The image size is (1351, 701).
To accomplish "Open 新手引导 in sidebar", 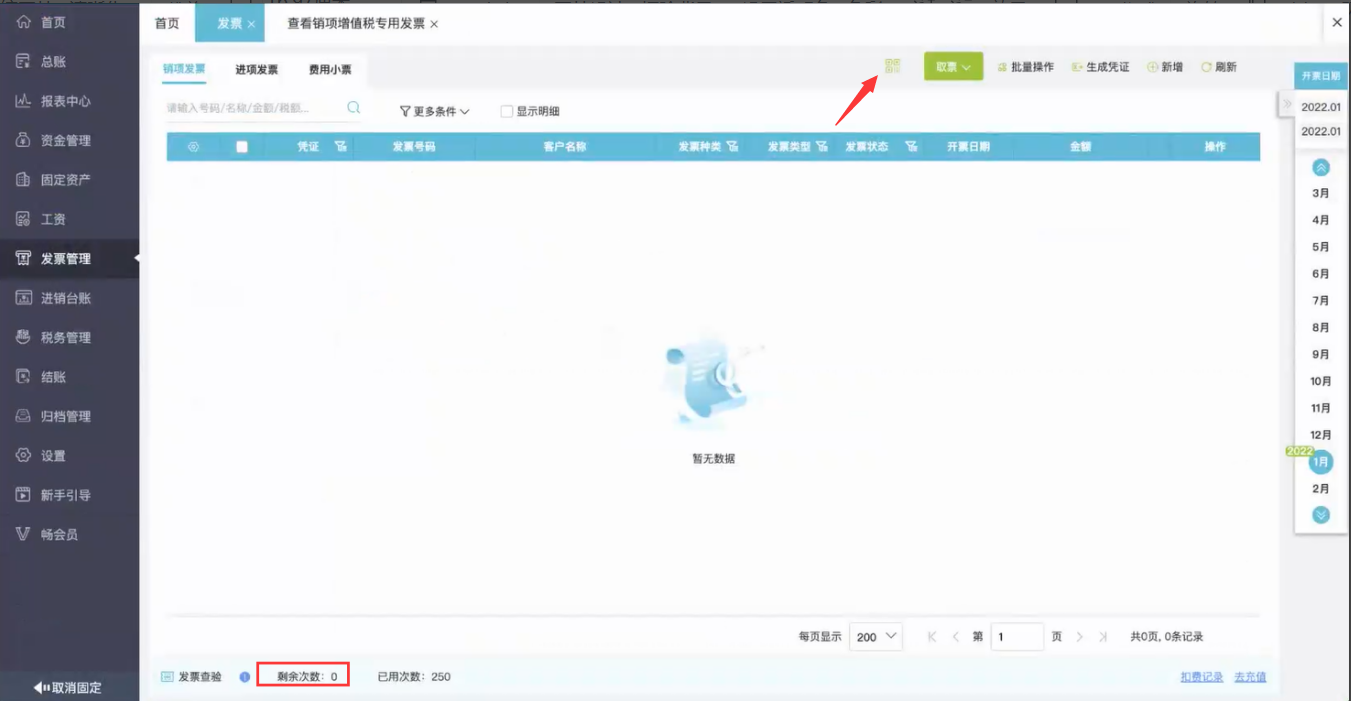I will click(x=69, y=495).
